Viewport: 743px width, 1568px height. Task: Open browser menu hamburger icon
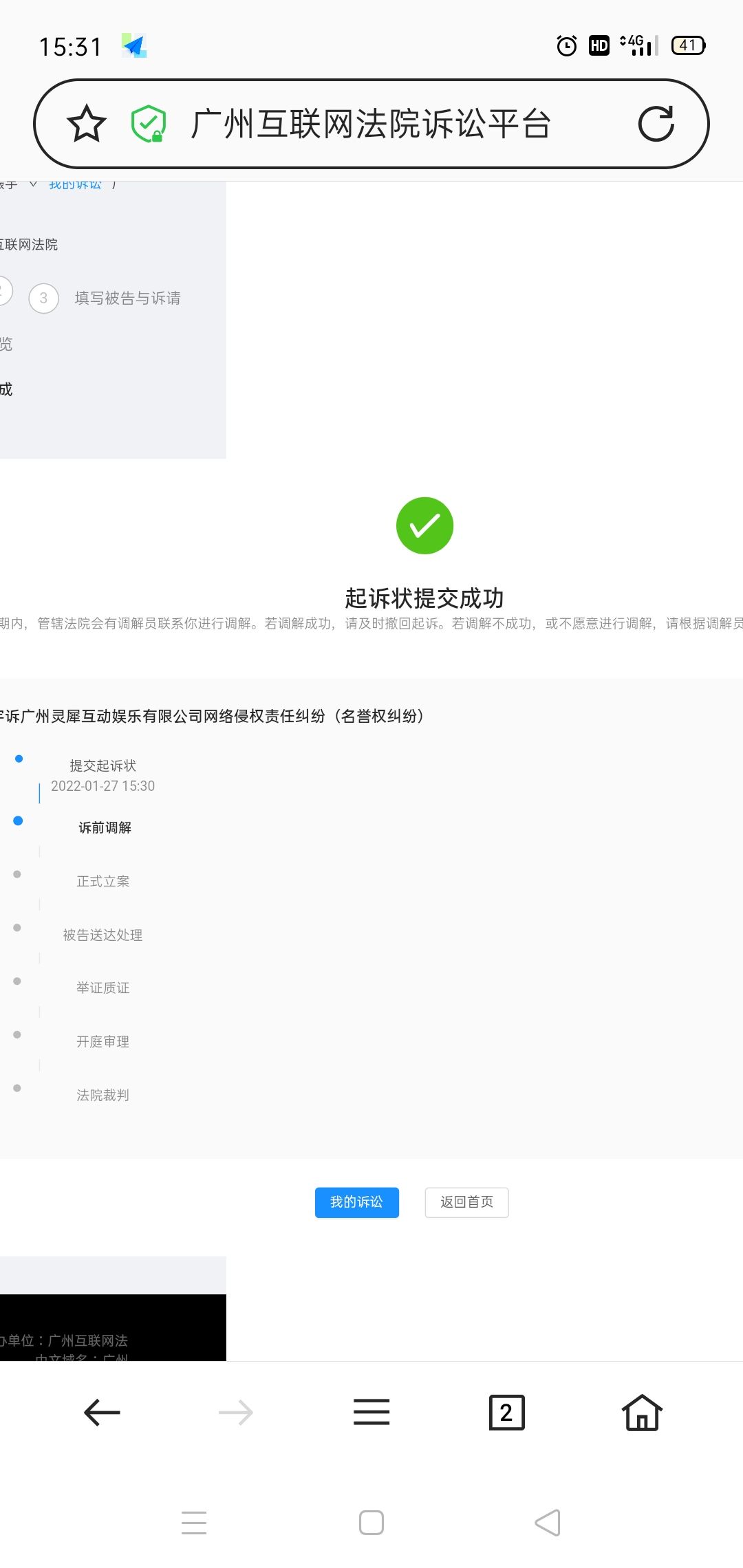(x=371, y=1412)
